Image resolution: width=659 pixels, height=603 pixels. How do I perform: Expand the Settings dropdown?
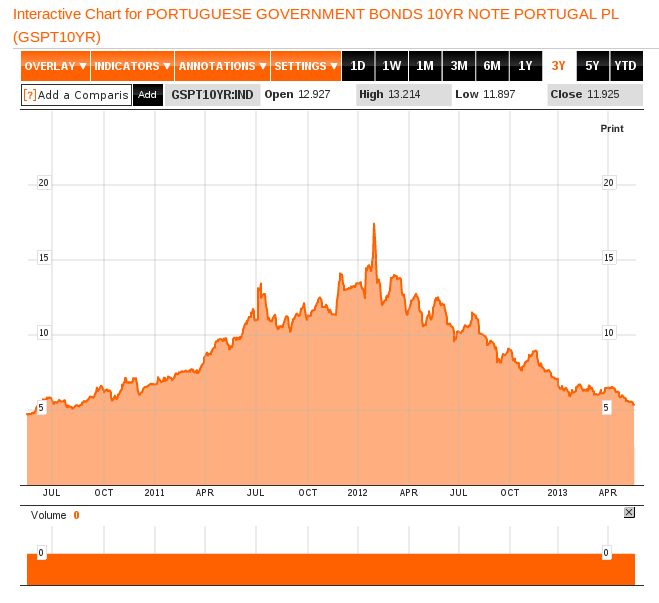click(306, 66)
